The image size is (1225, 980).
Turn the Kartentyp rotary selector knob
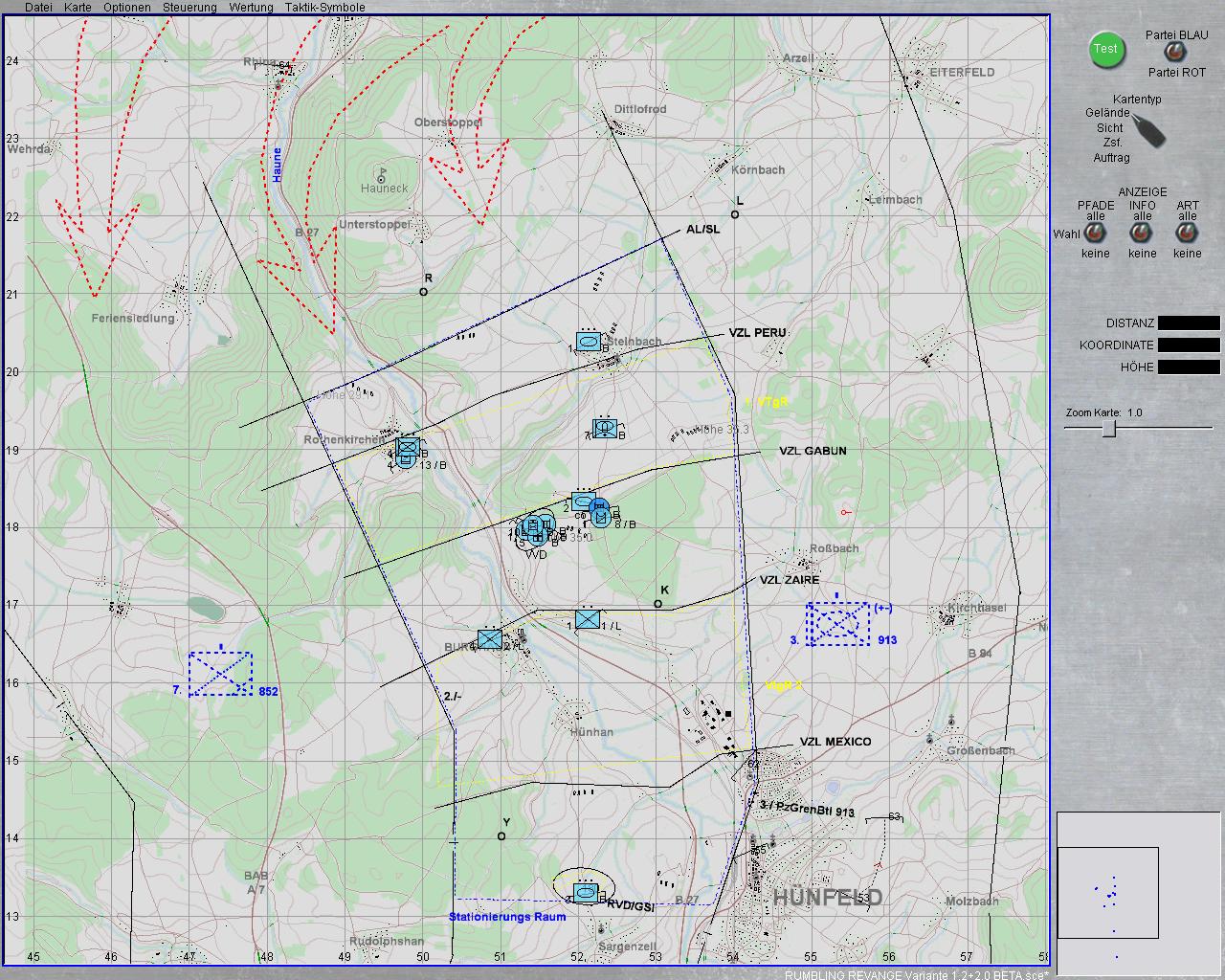point(1148,130)
